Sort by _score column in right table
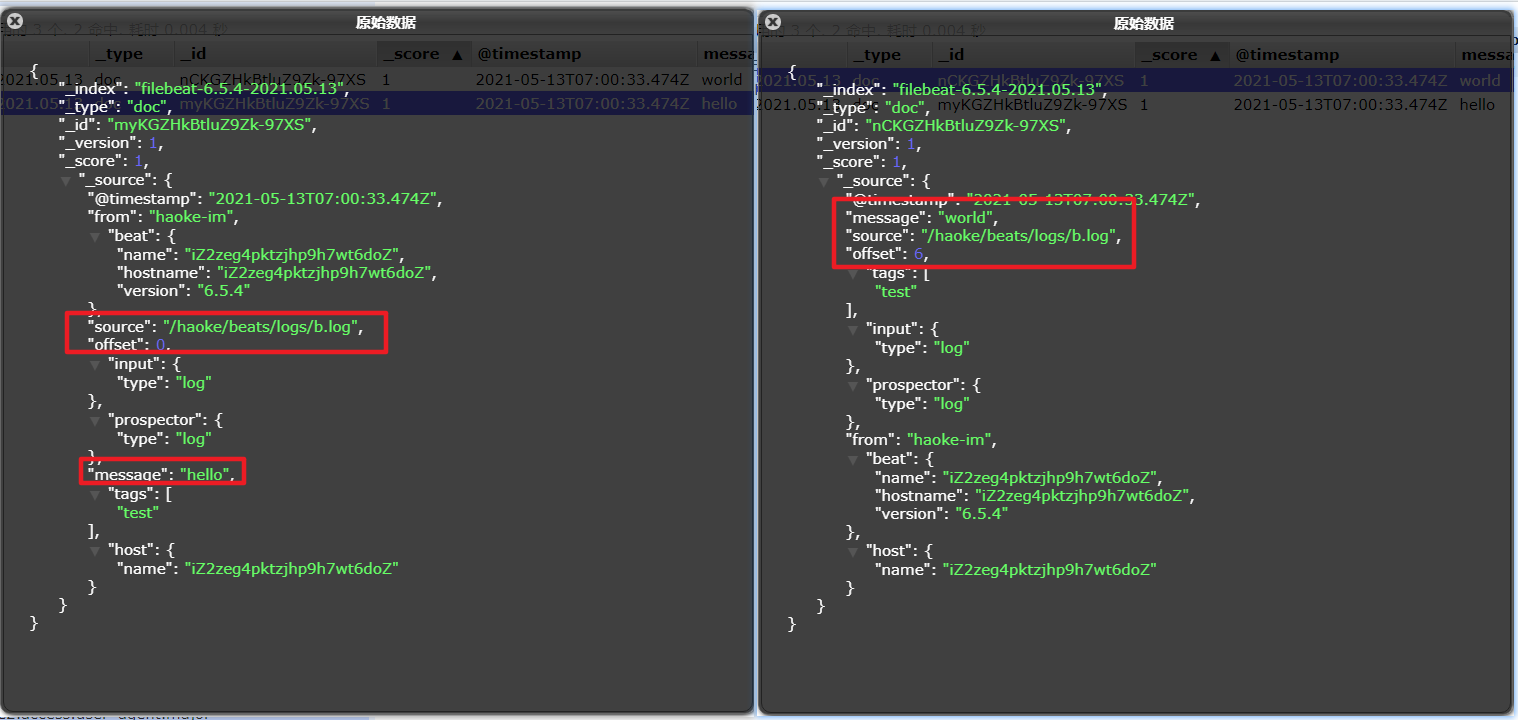 (1182, 54)
